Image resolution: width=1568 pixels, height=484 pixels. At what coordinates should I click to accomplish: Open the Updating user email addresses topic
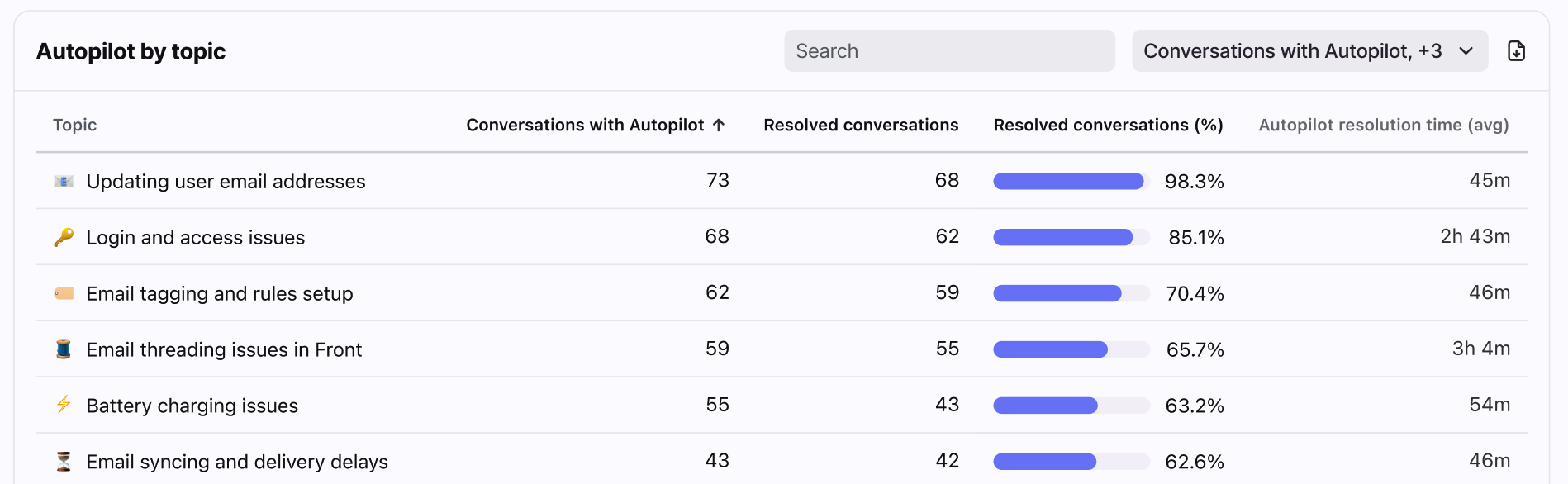226,181
